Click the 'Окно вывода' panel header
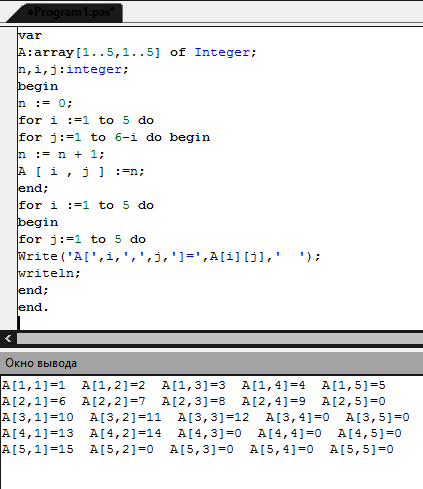Image resolution: width=423 pixels, height=489 pixels. (211, 363)
